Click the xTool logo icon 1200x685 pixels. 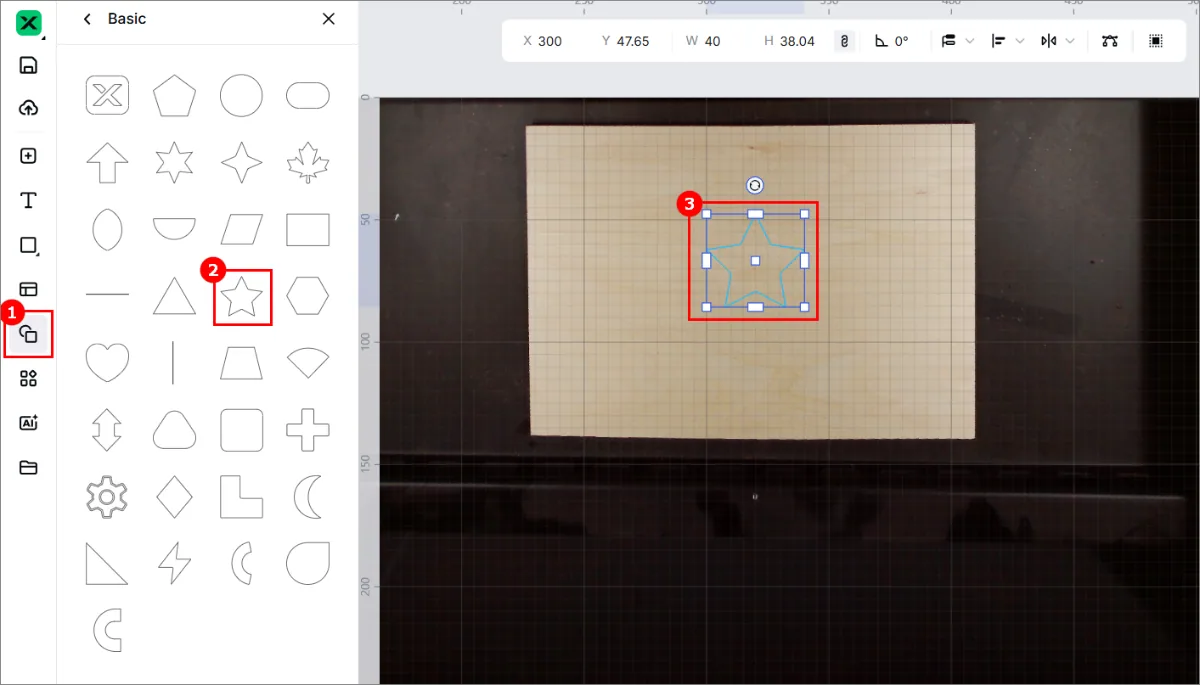[x=28, y=23]
